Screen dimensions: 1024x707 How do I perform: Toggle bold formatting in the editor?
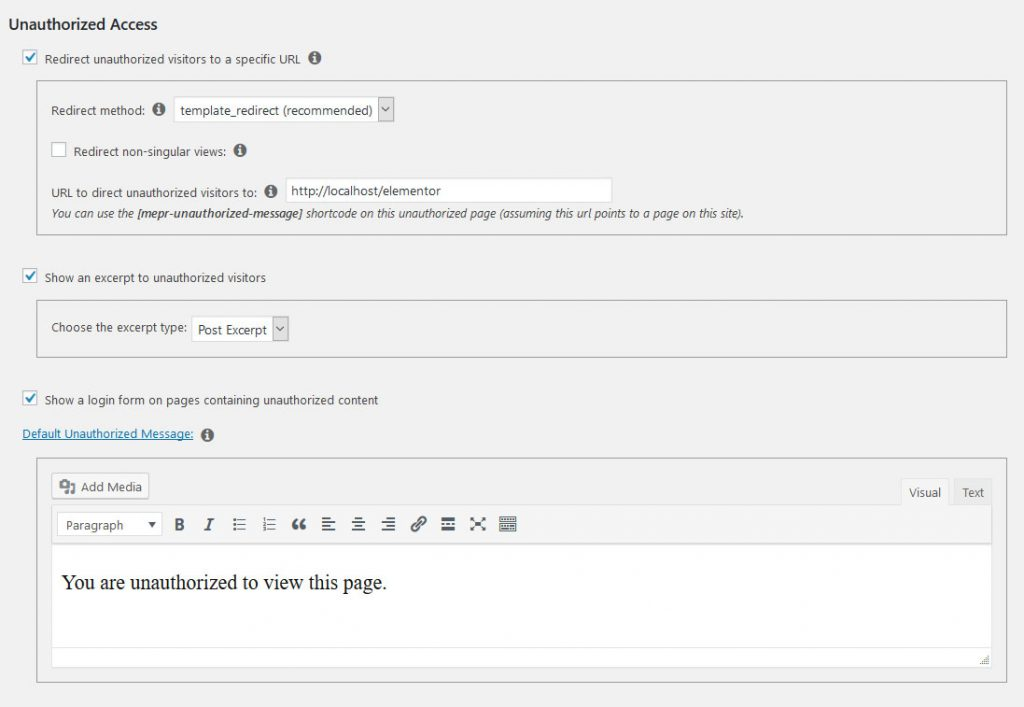point(180,524)
